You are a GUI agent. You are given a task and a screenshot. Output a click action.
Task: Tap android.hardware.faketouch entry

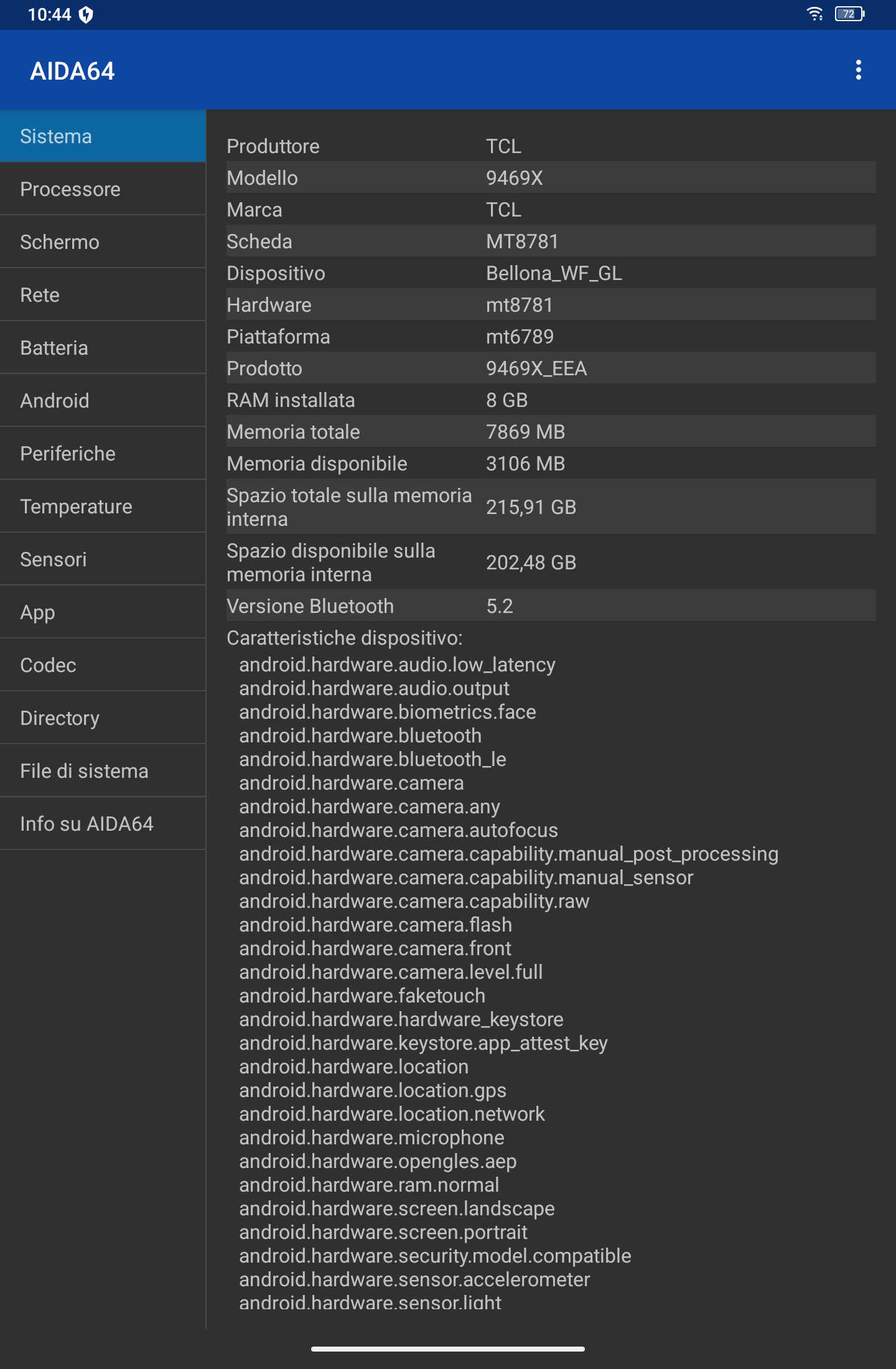(362, 996)
